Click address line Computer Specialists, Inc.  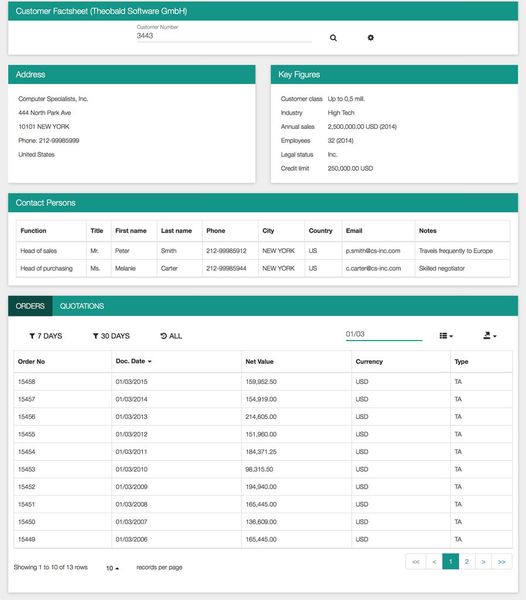(53, 99)
